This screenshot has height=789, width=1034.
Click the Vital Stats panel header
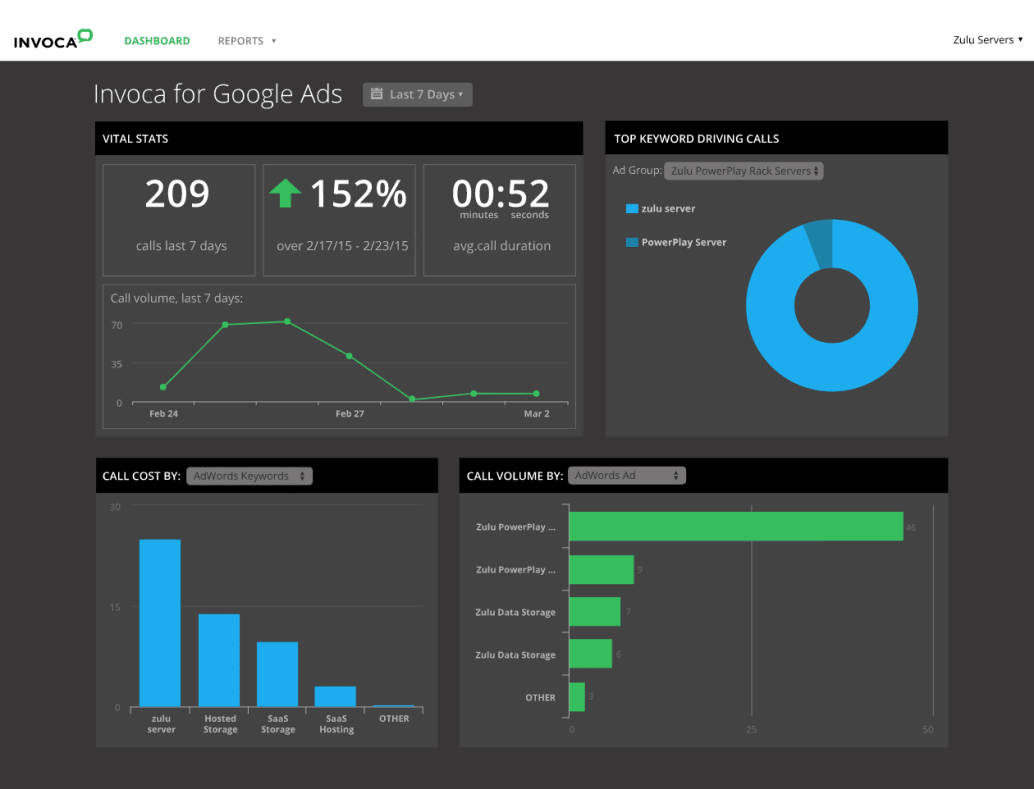pos(339,139)
